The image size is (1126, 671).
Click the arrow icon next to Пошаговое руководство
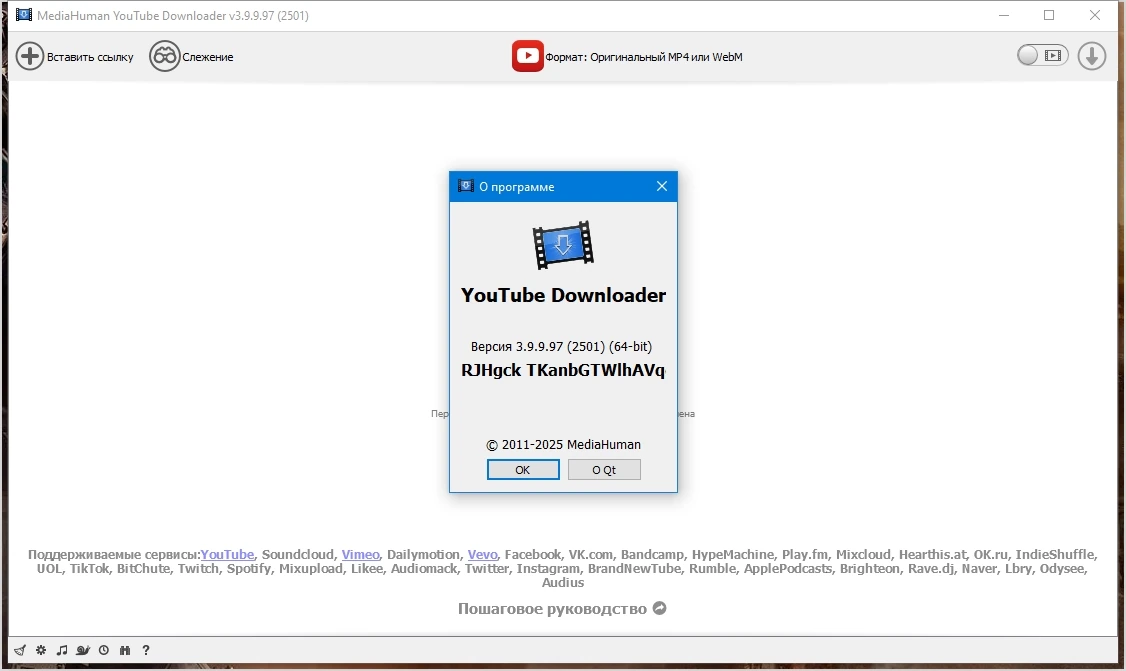(659, 608)
